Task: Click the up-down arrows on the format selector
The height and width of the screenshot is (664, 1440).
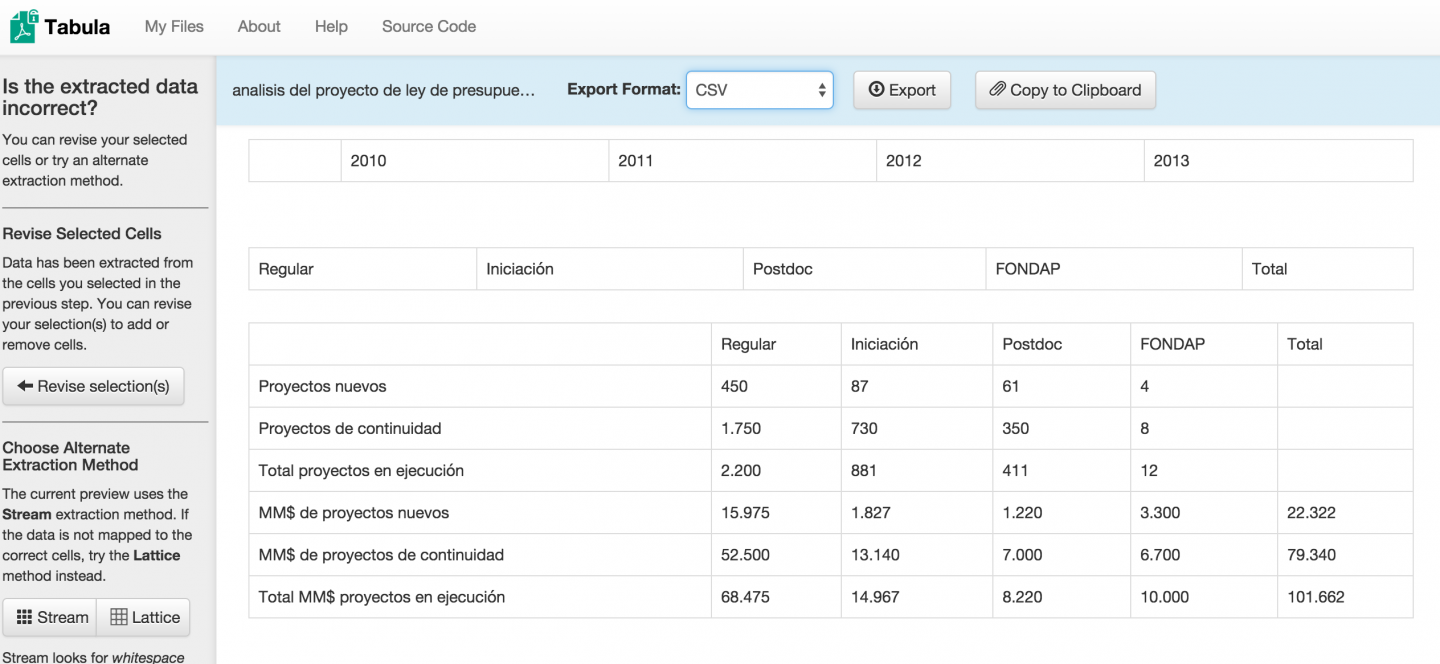Action: [822, 89]
